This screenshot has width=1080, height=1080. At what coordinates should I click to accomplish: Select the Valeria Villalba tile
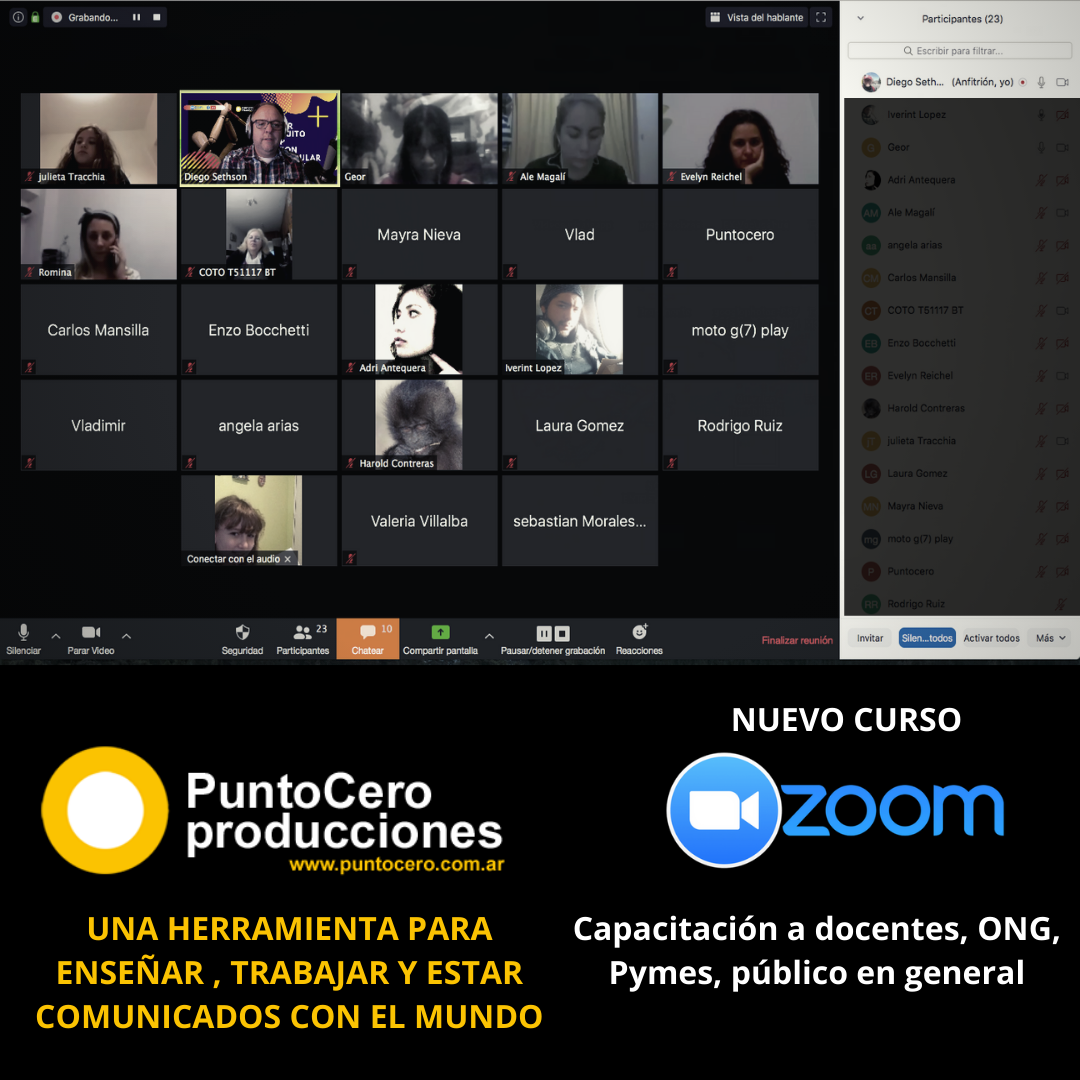click(419, 521)
